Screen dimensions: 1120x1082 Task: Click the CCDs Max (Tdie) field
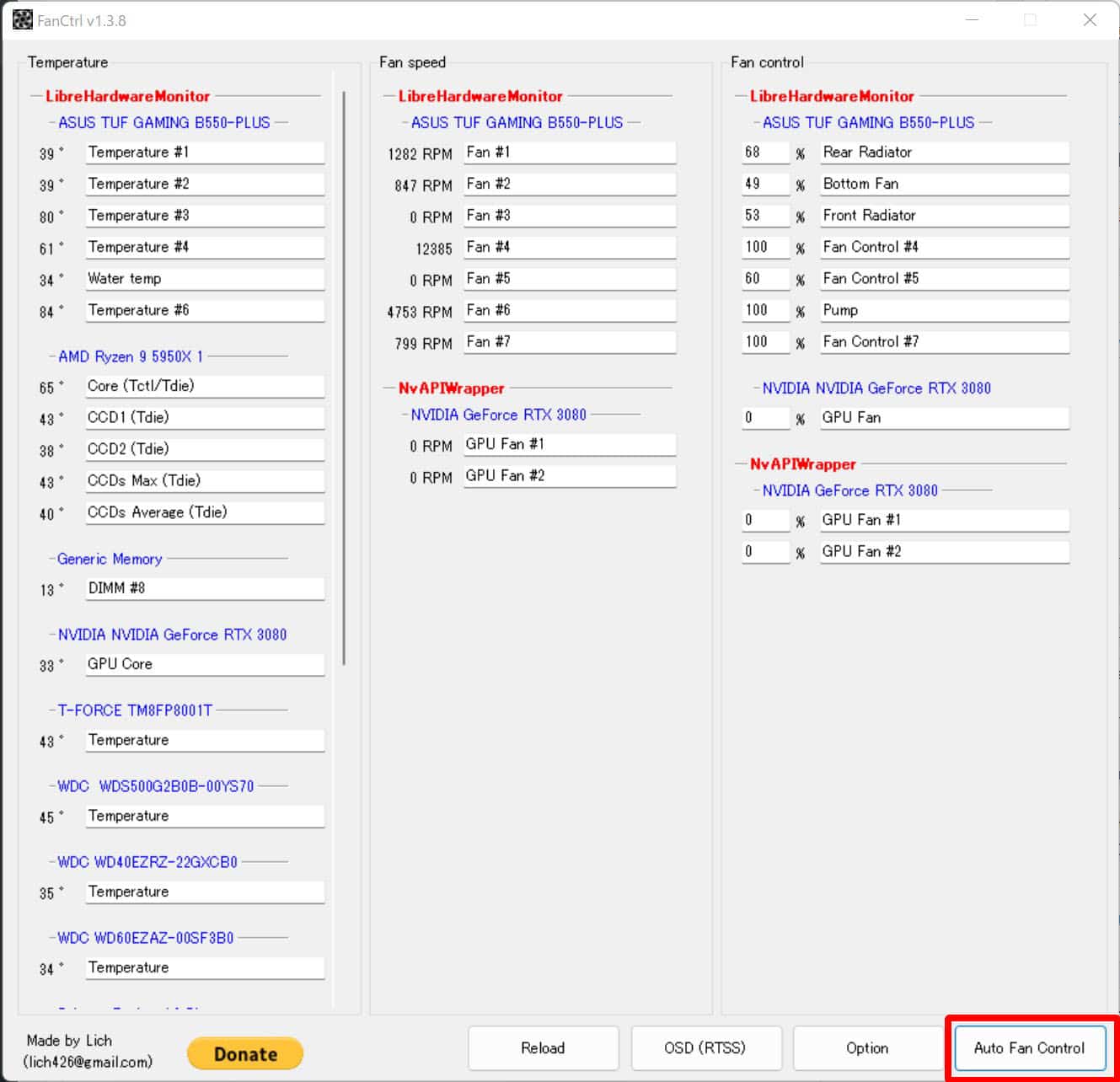(x=205, y=481)
